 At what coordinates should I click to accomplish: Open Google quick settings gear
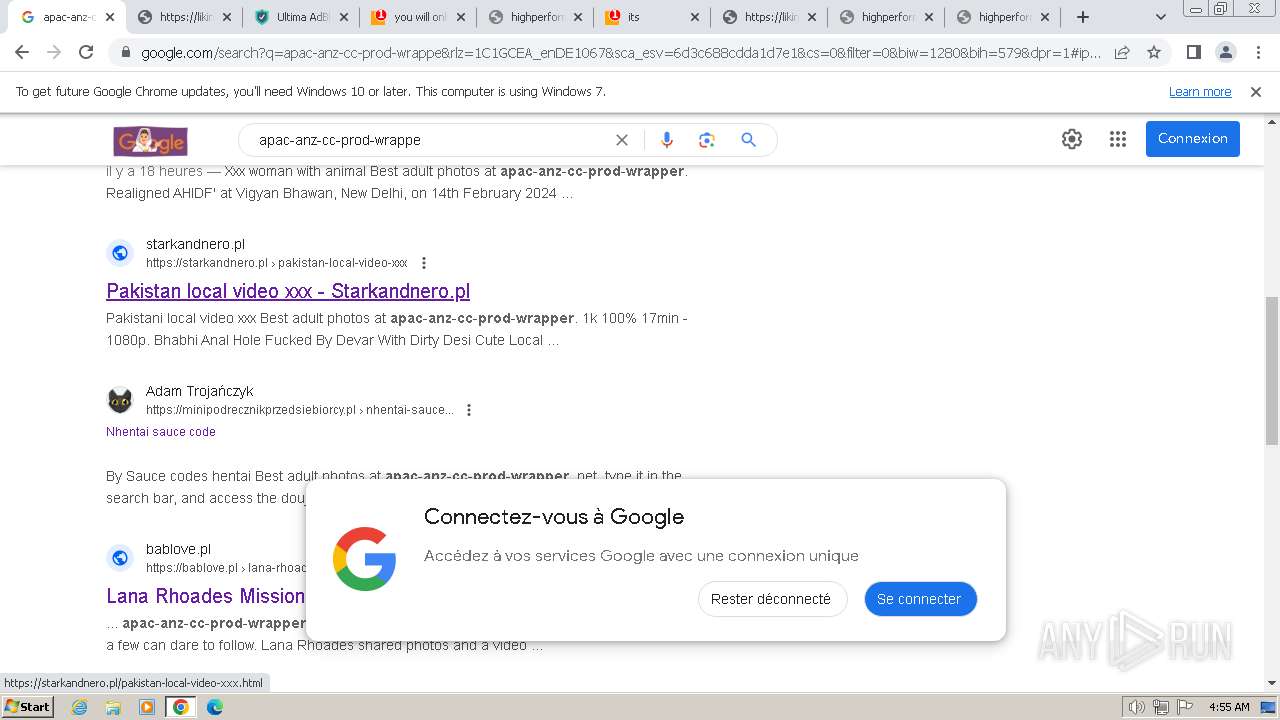[x=1072, y=139]
